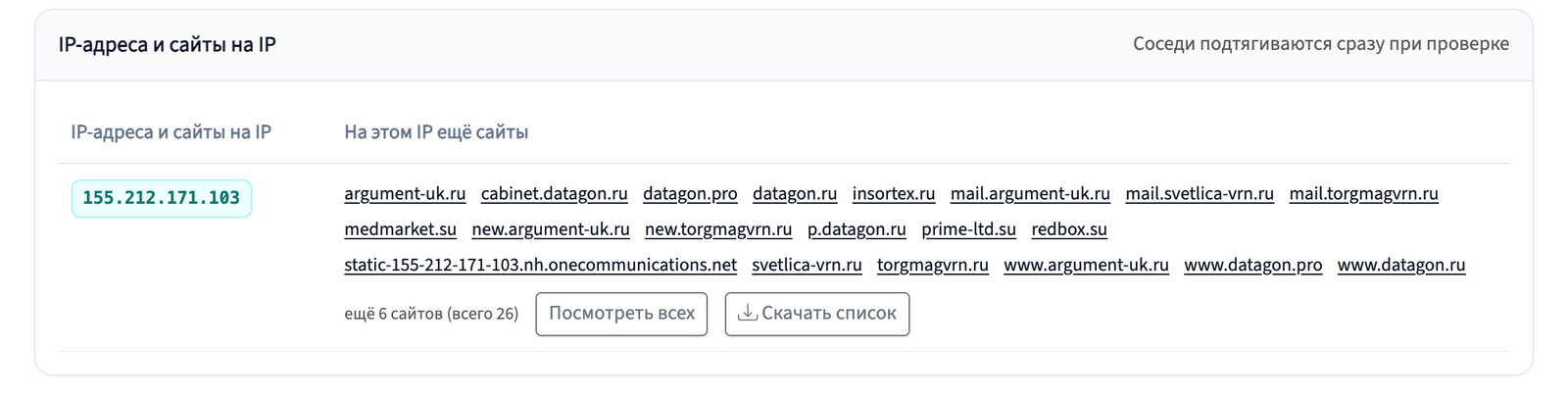
Task: Open datagon.pro link in first row
Action: pyautogui.click(x=690, y=194)
